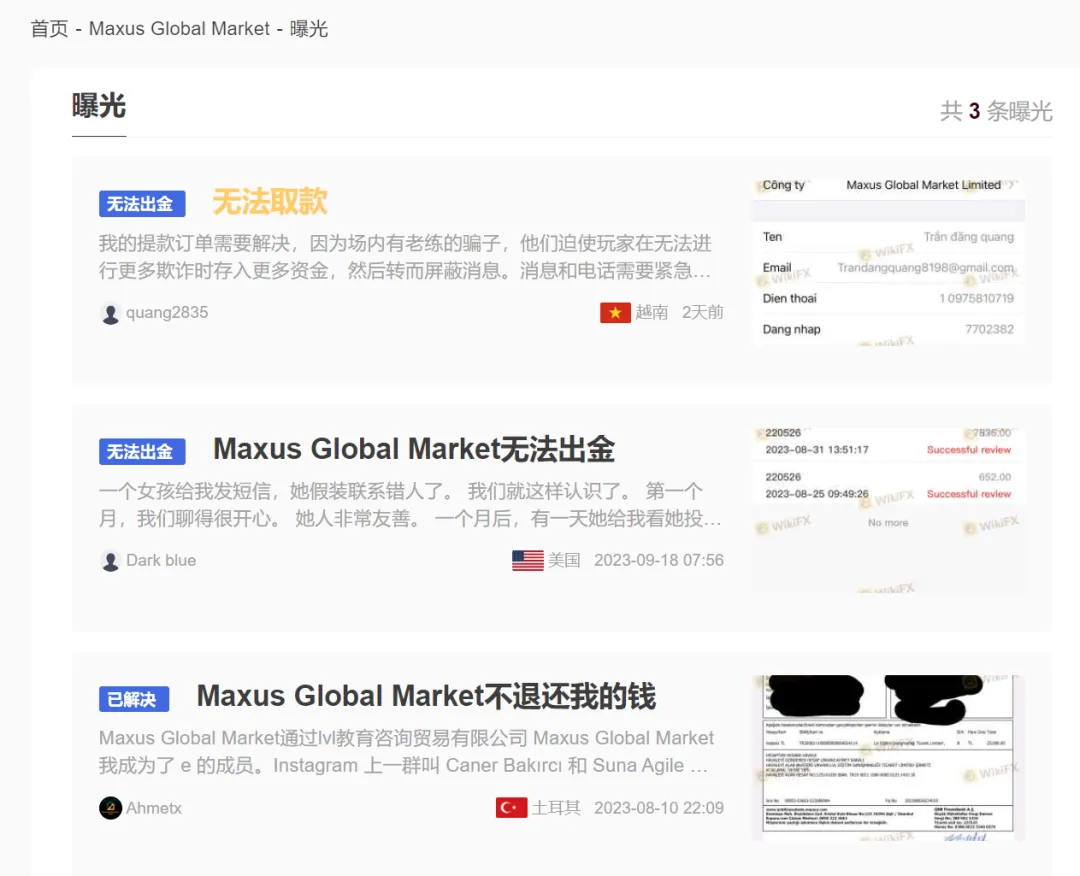Open quang2835 username
Screen dimensions: 1080x876
click(x=167, y=313)
